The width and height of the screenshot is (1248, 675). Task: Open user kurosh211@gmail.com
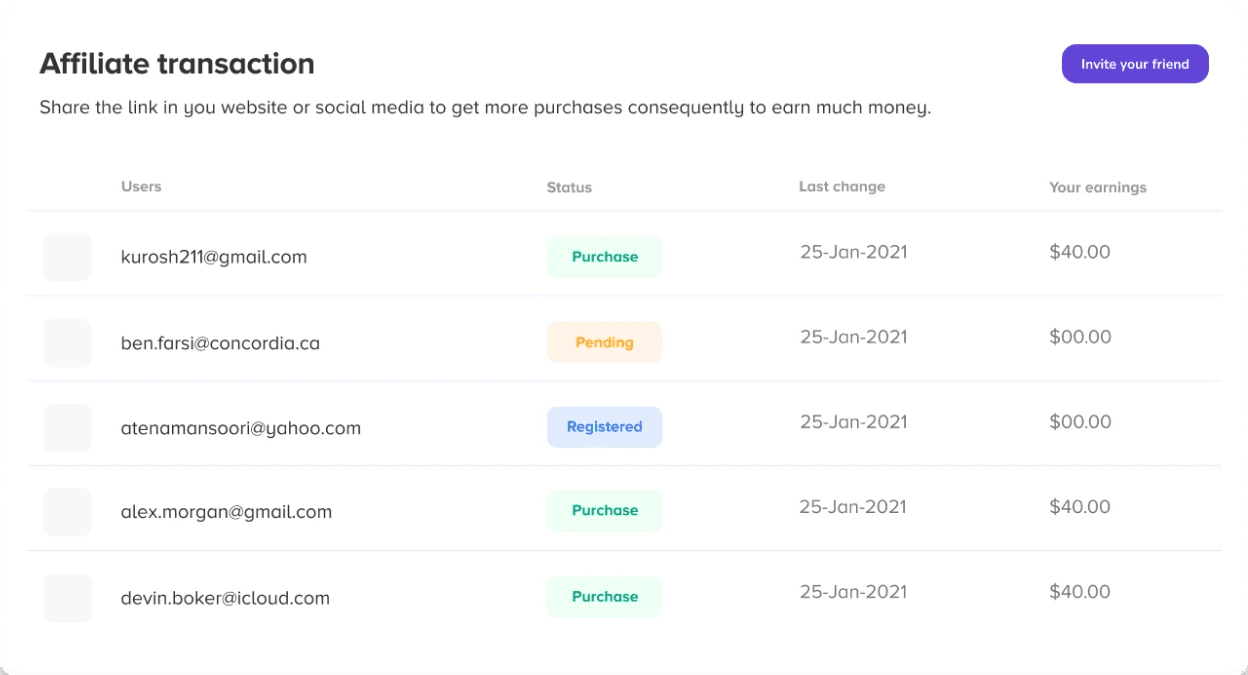pos(214,257)
